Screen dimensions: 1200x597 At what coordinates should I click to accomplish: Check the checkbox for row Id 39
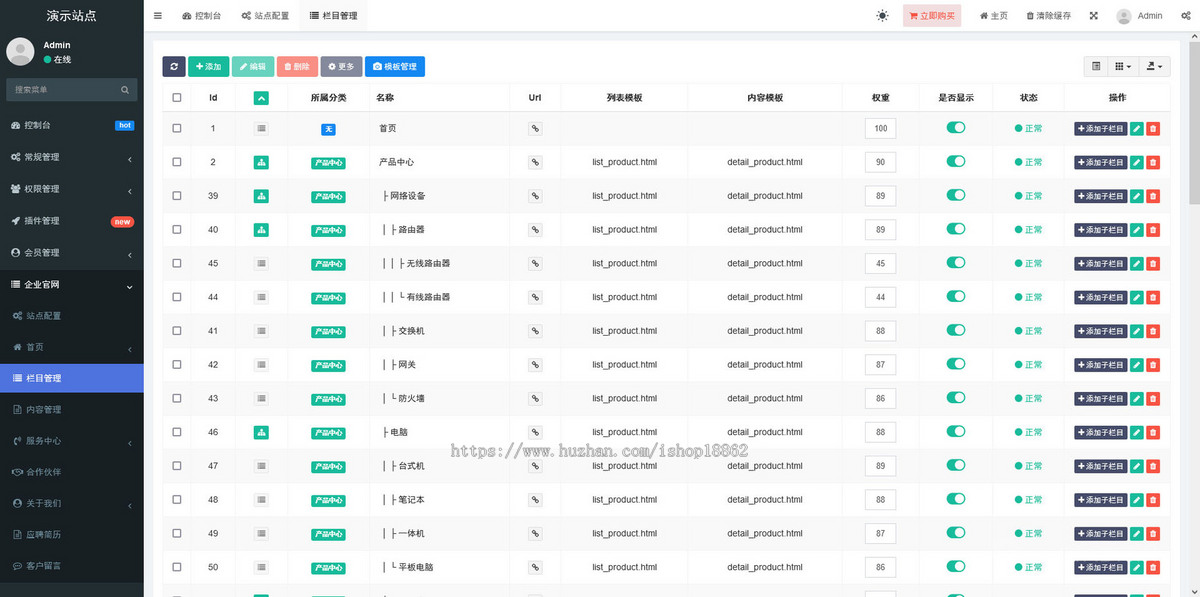tap(177, 195)
